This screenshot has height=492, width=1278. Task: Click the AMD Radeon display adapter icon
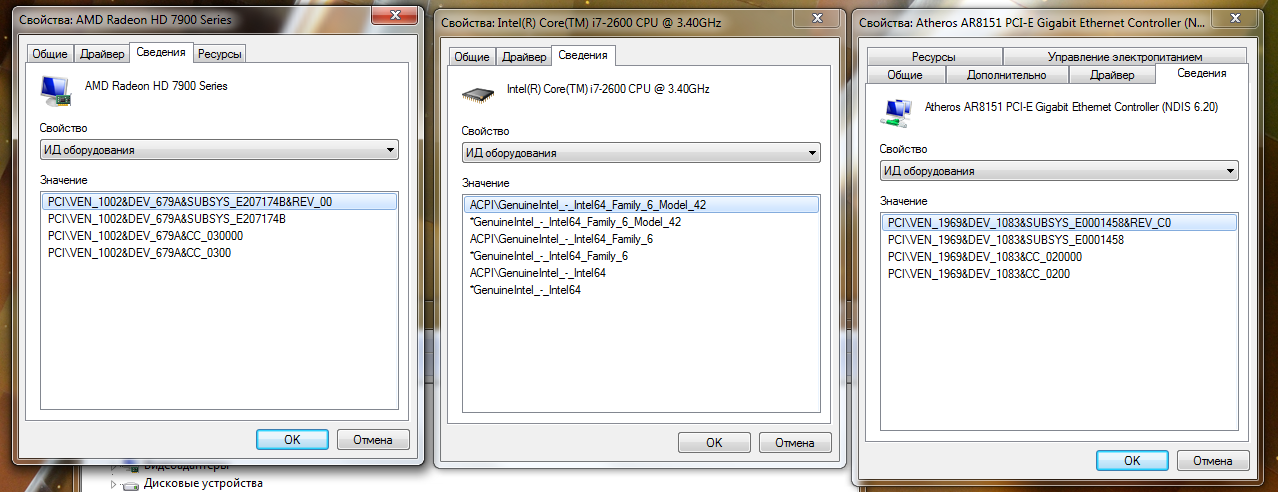pyautogui.click(x=55, y=90)
